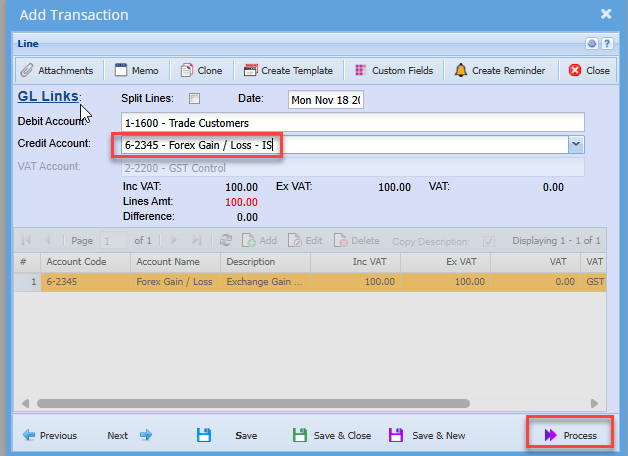The height and width of the screenshot is (456, 628).
Task: Clone the current transaction line
Action: (201, 71)
